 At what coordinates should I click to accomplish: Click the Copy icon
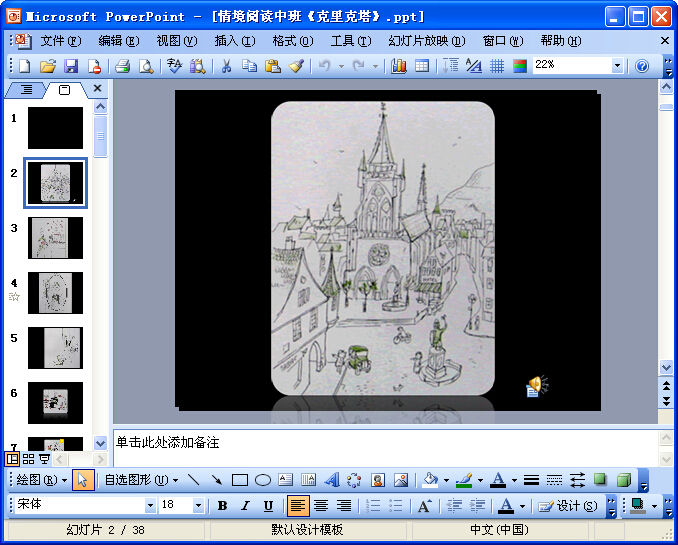249,66
